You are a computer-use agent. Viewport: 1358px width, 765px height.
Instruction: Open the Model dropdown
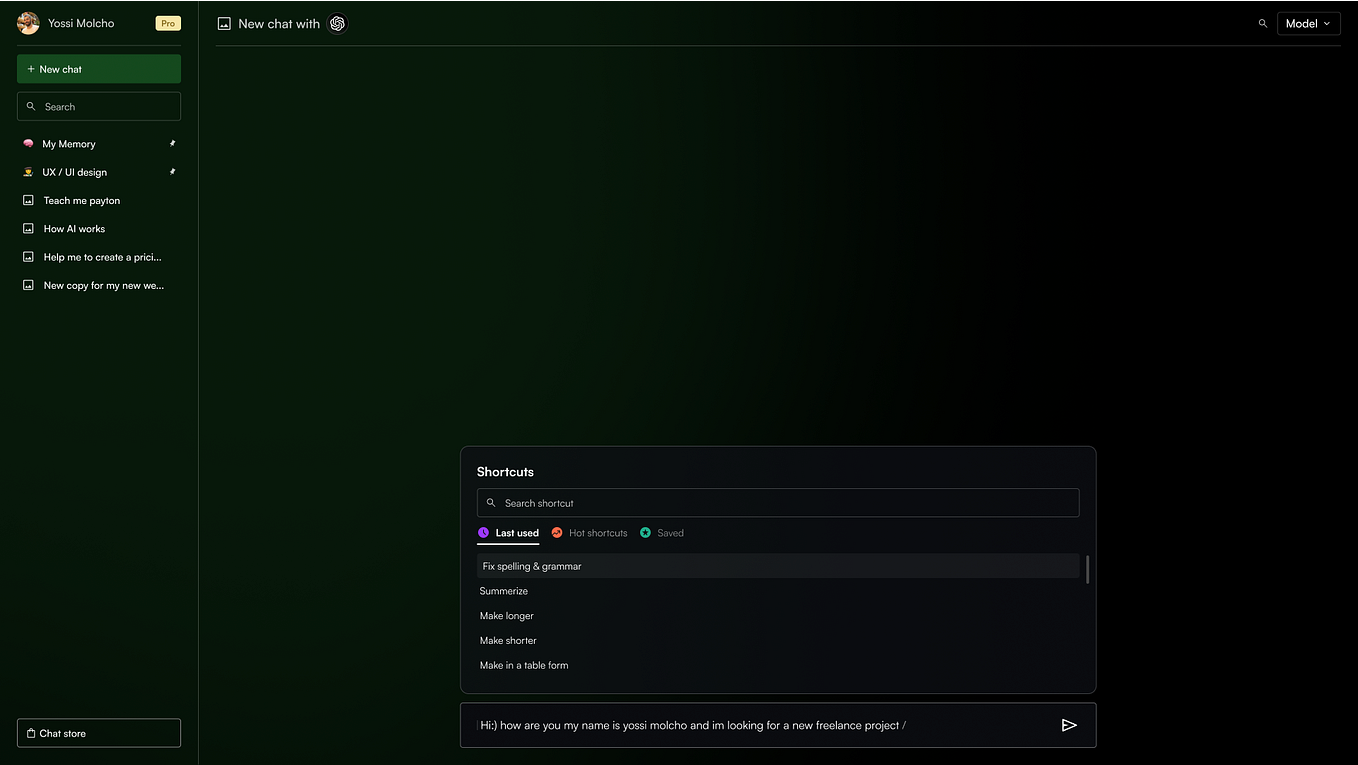(x=1308, y=23)
